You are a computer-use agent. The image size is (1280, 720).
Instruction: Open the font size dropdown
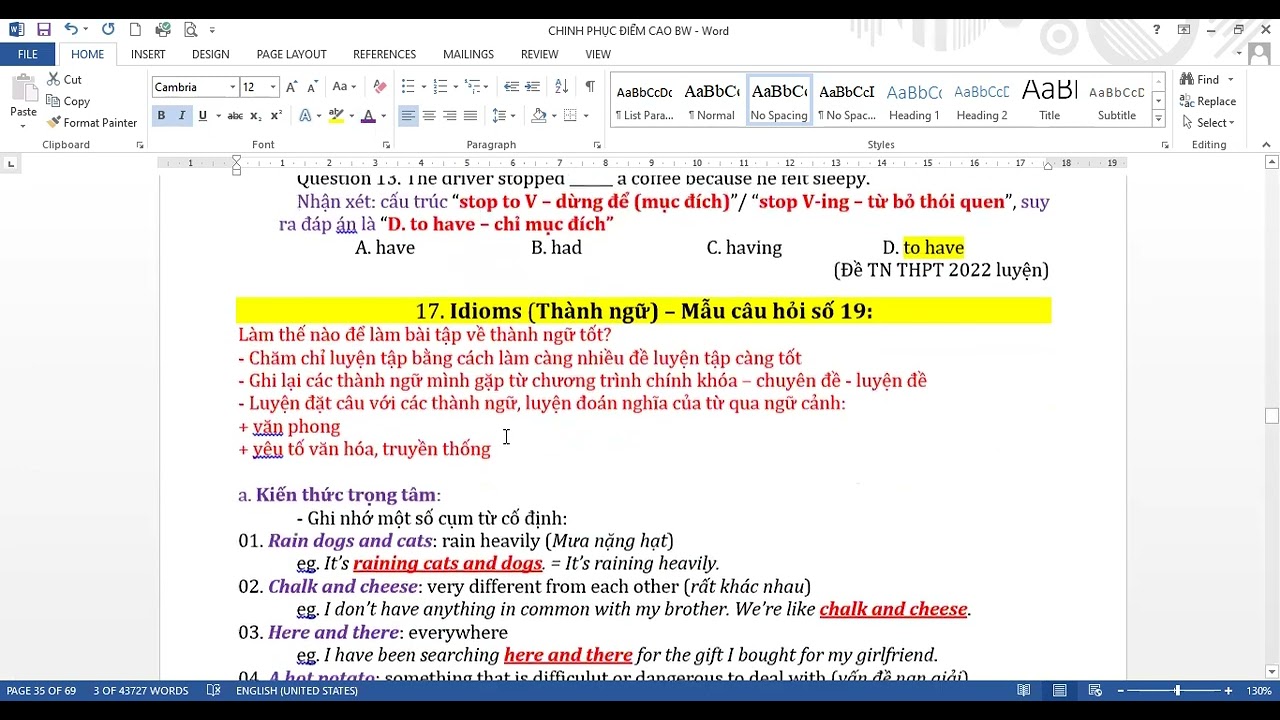[x=273, y=87]
